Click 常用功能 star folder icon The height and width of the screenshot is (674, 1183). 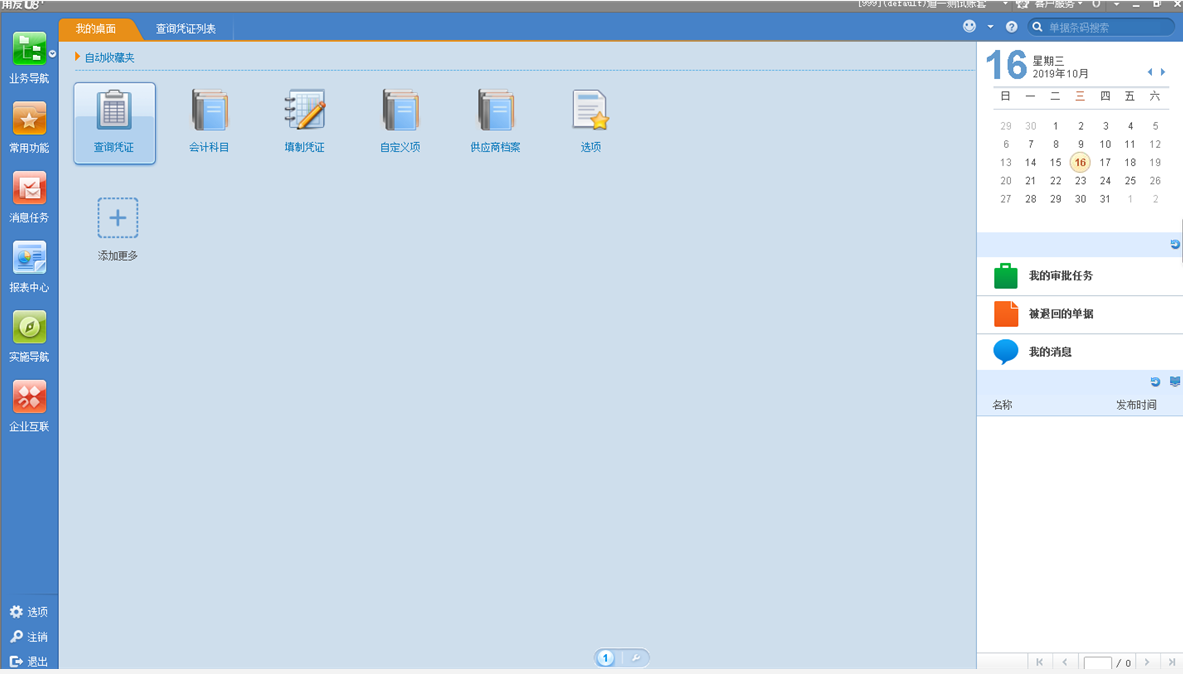pos(29,120)
